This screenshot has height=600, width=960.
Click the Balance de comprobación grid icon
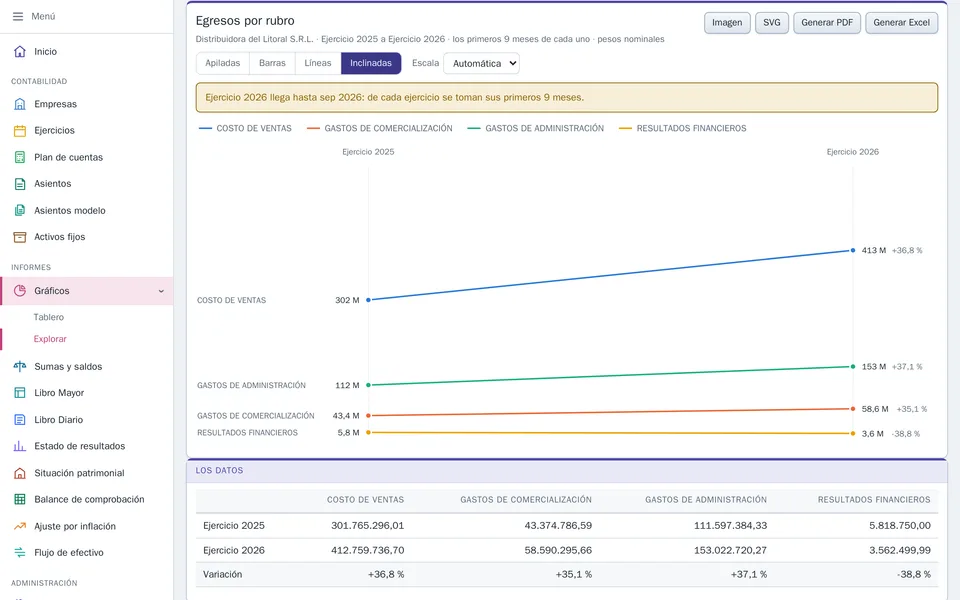pos(20,500)
